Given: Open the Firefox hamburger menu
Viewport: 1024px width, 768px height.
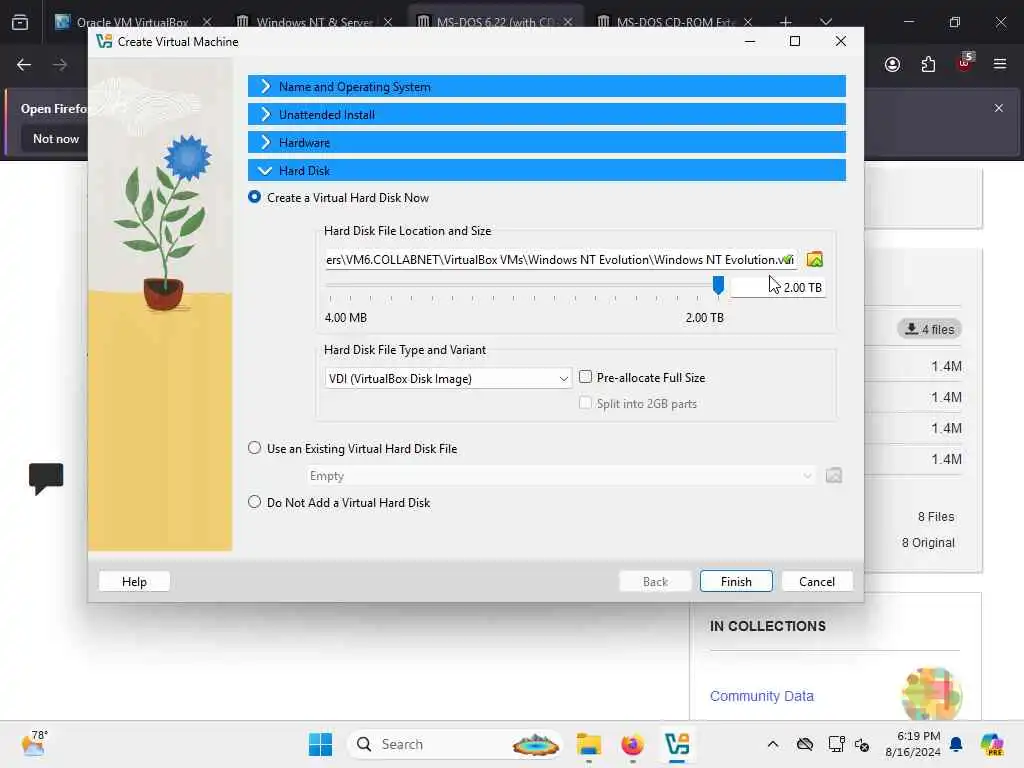Looking at the screenshot, I should (x=1000, y=64).
